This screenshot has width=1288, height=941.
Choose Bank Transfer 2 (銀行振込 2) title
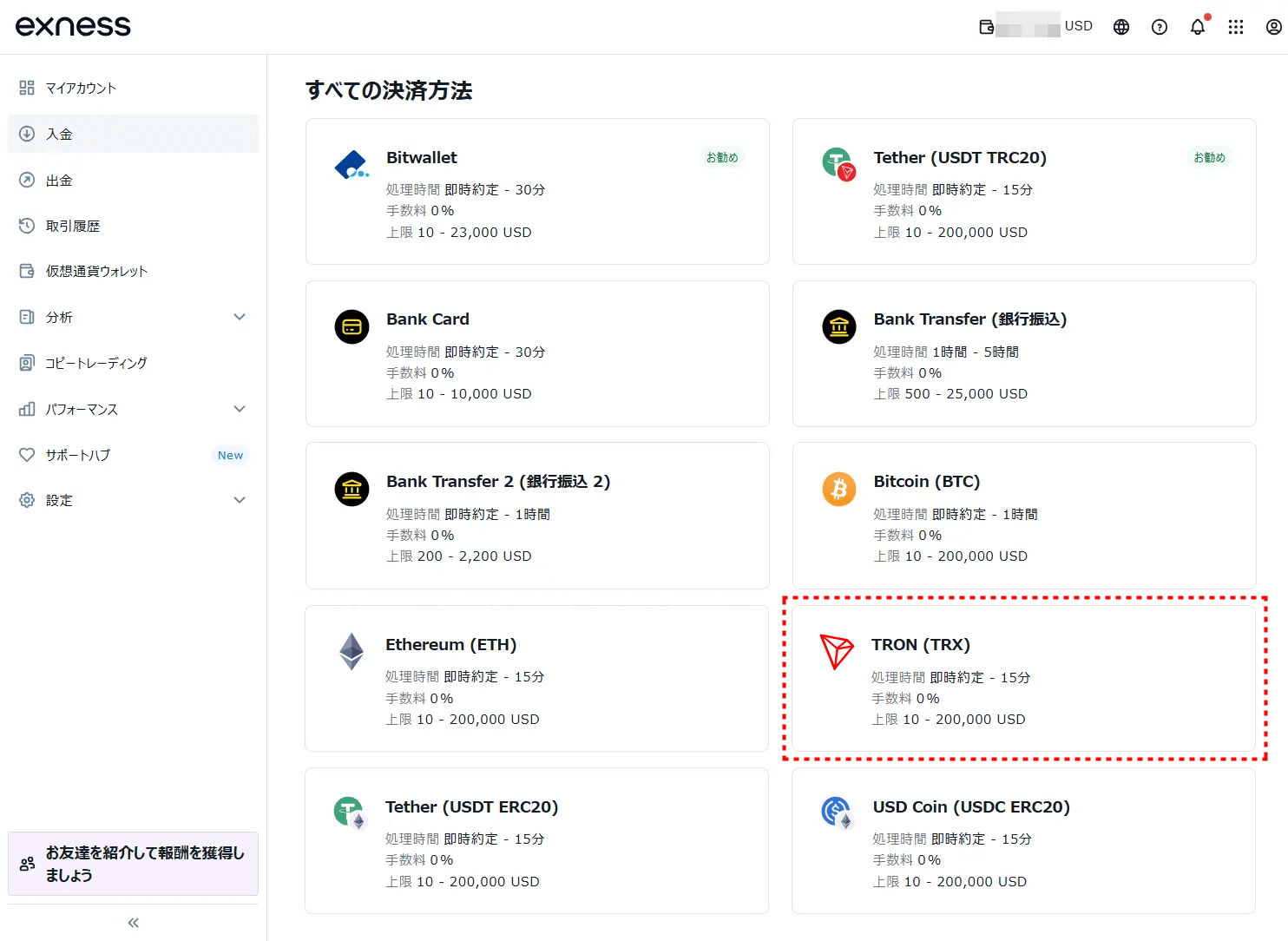pos(498,482)
